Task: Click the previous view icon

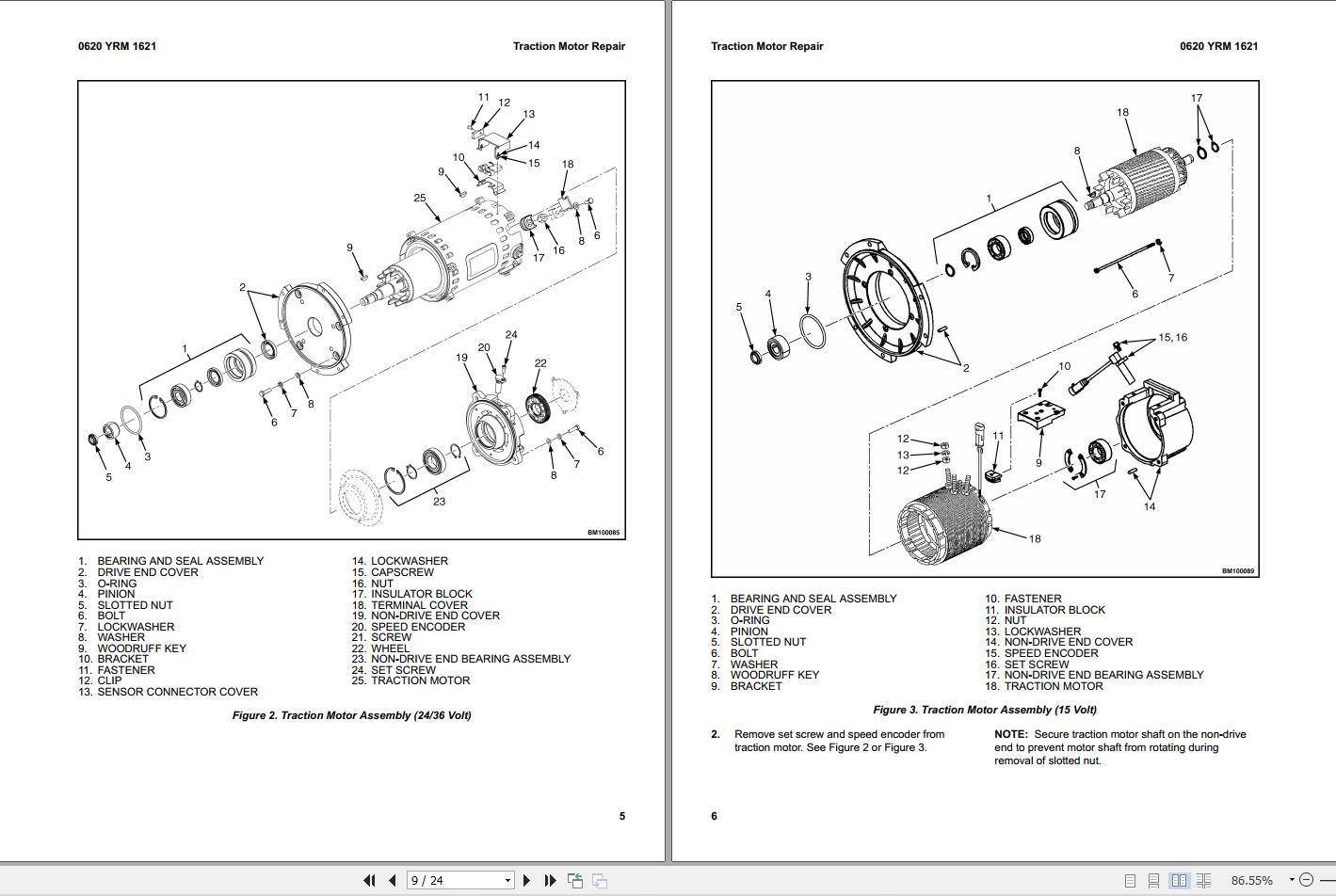Action: click(575, 881)
